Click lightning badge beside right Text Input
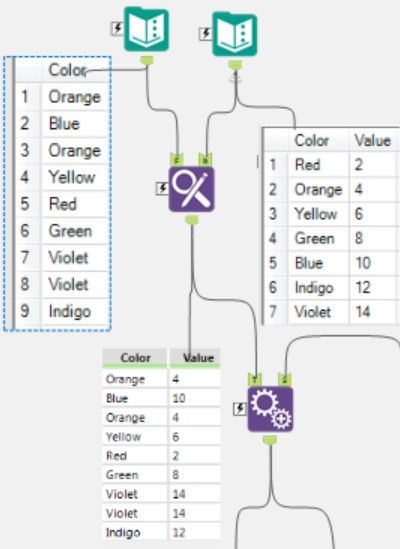The width and height of the screenshot is (400, 549). click(206, 33)
